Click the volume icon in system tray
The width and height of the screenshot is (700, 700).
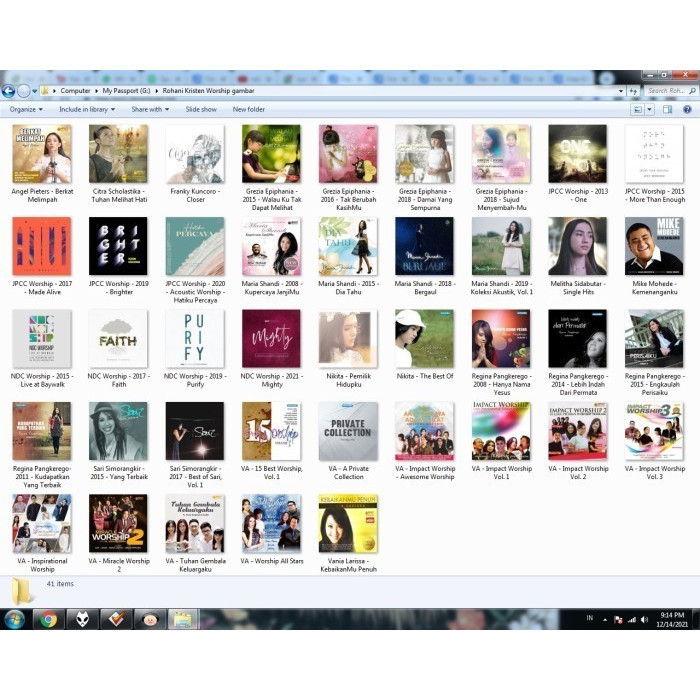point(643,620)
